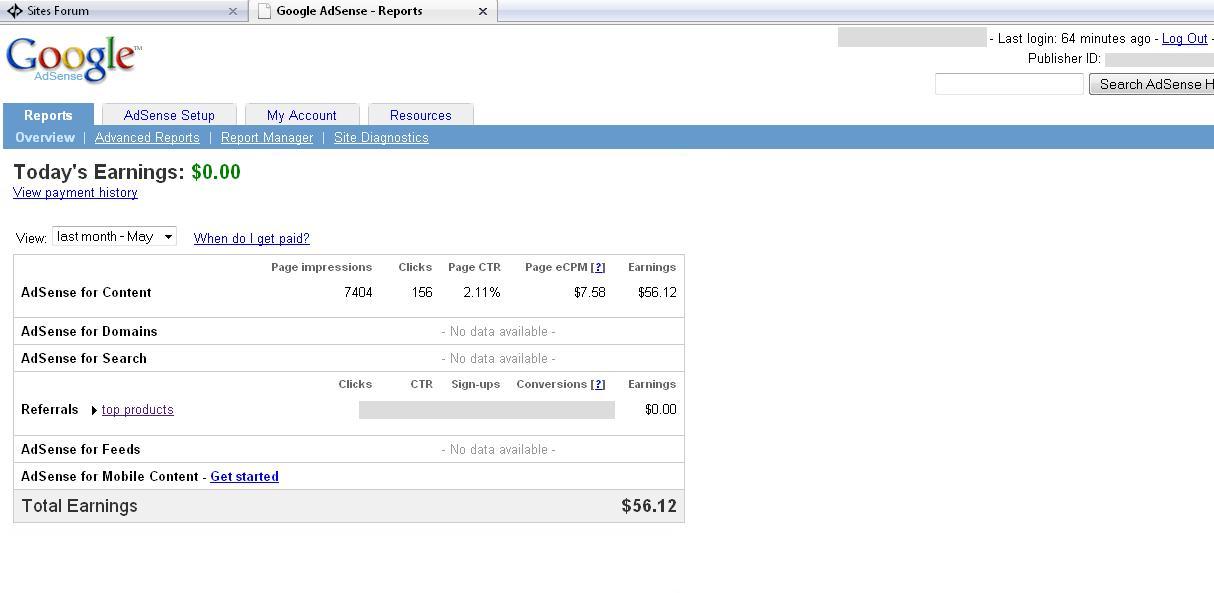Open Advanced Reports link
The image size is (1214, 593).
tap(147, 138)
